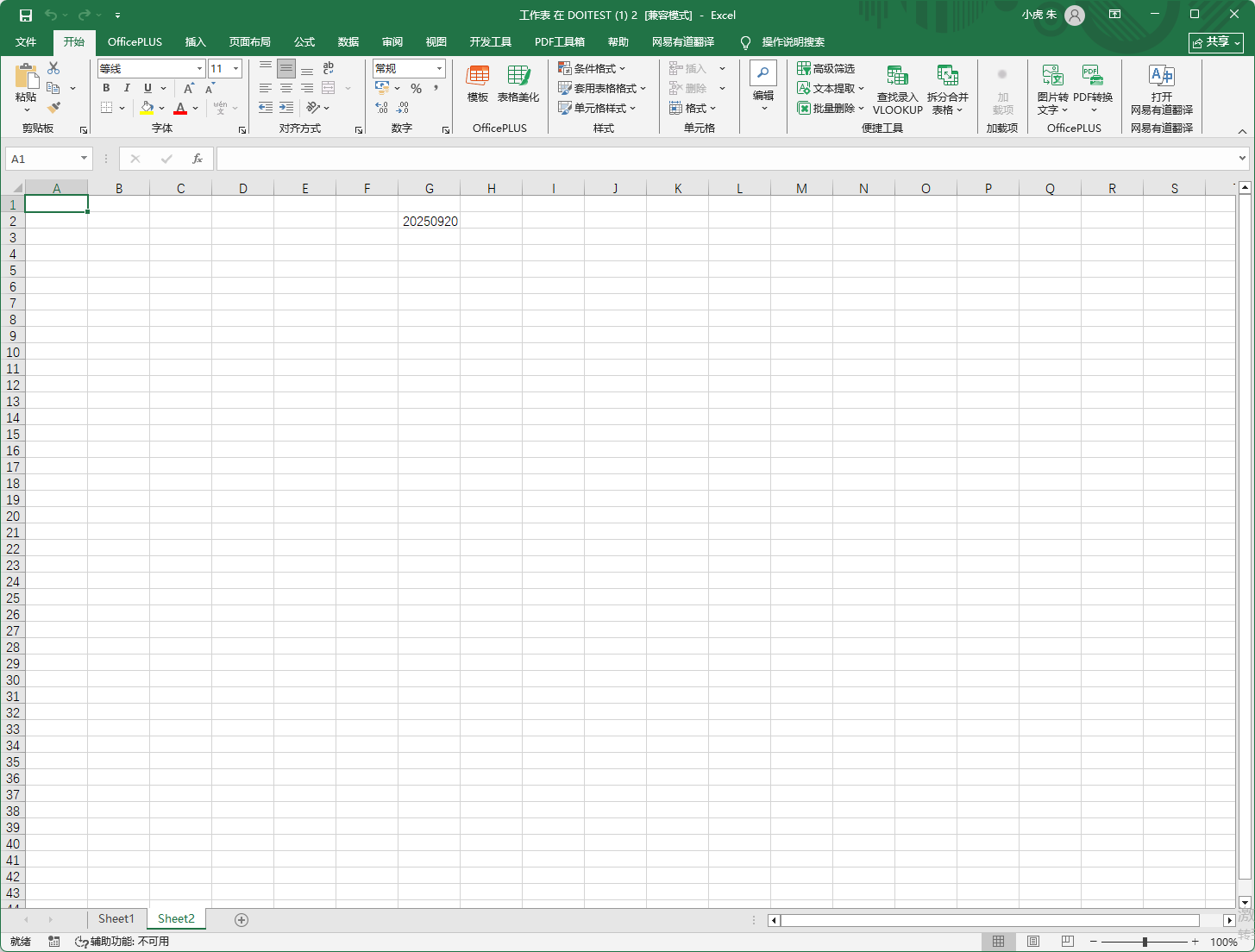Click the zoom slider handle

pyautogui.click(x=1145, y=942)
